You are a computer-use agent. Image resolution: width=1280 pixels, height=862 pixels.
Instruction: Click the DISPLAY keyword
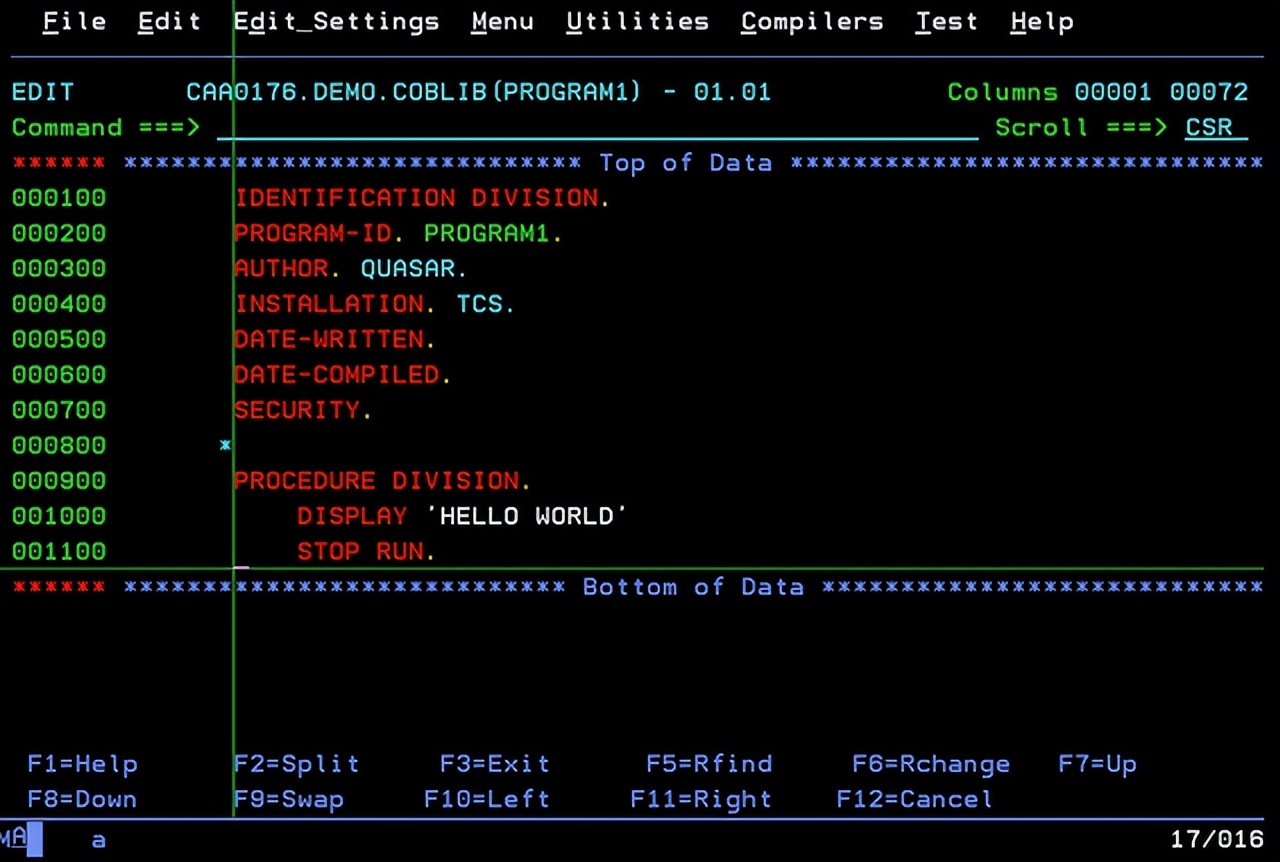point(352,516)
